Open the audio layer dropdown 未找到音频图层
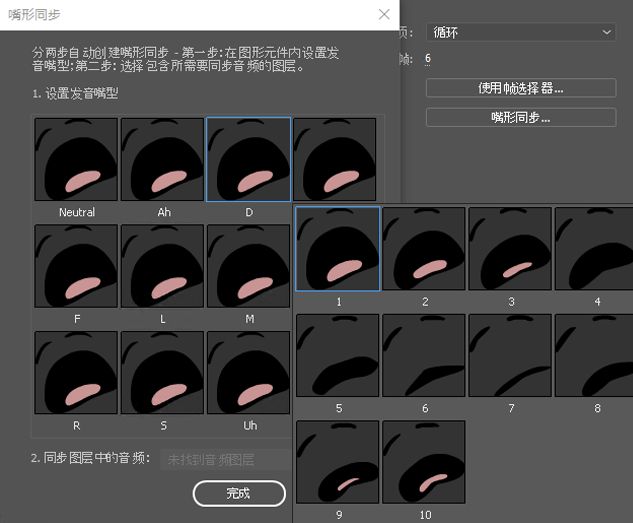Screen dimensions: 633x523 pos(225,460)
